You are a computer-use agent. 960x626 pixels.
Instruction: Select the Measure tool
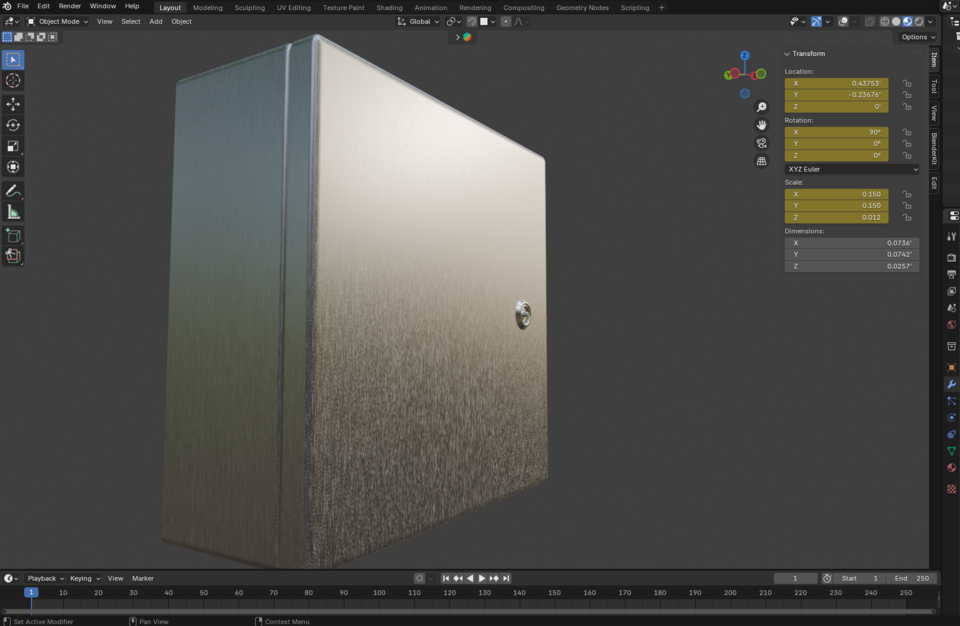[13, 211]
